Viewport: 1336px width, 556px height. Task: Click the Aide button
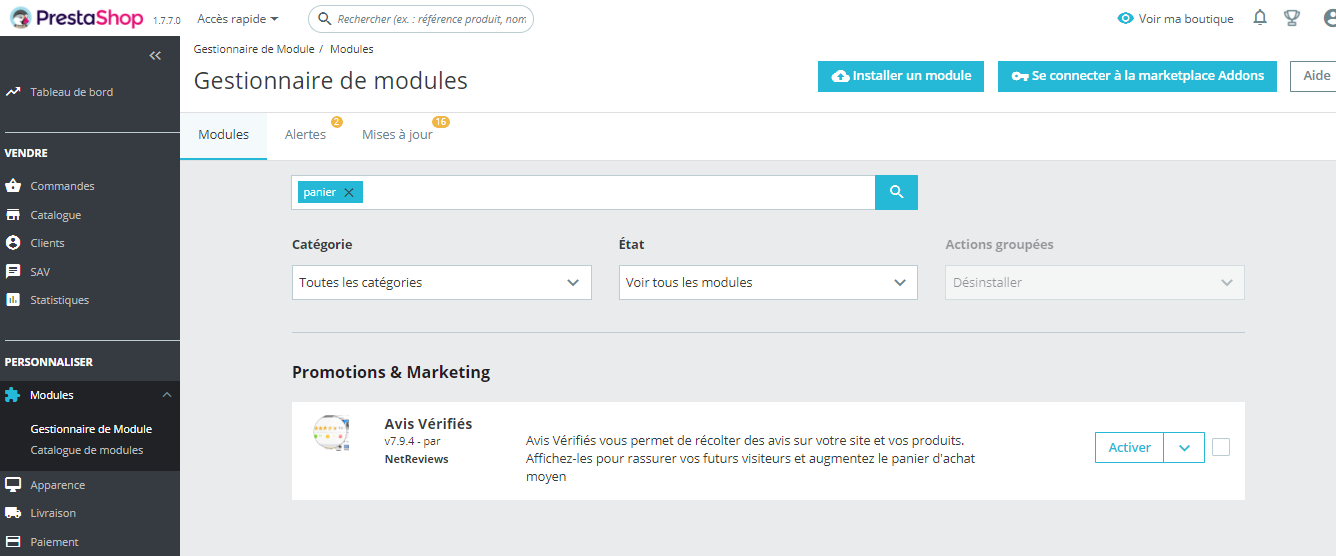pos(1314,76)
